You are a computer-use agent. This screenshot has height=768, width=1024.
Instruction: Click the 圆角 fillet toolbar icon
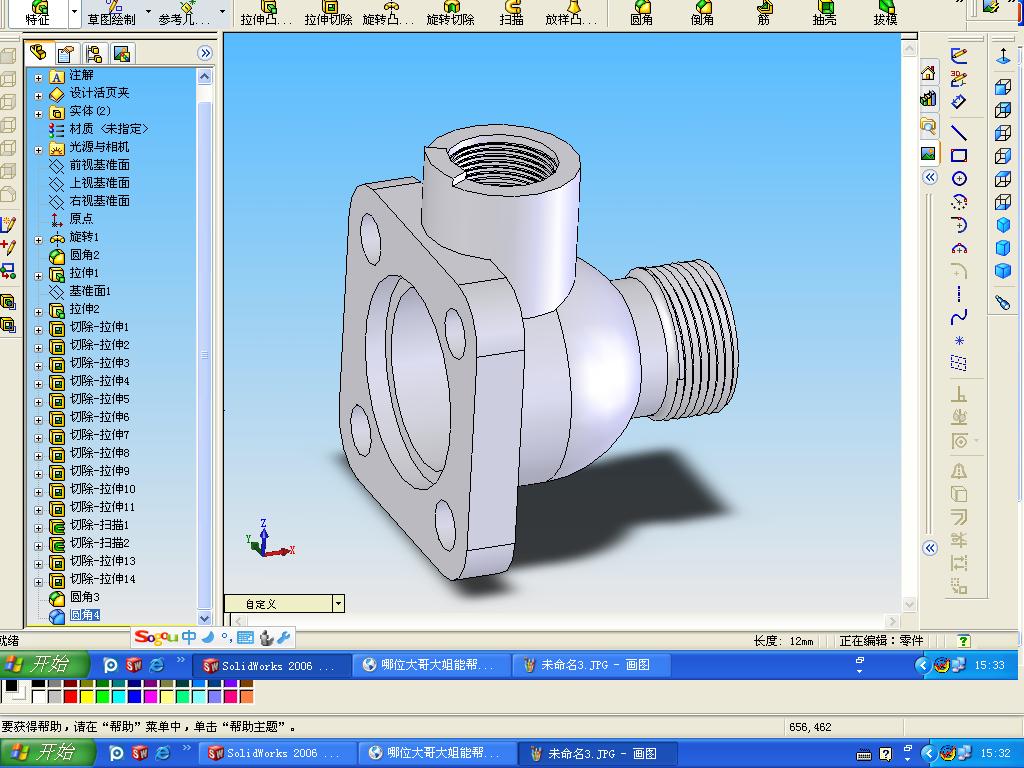641,12
